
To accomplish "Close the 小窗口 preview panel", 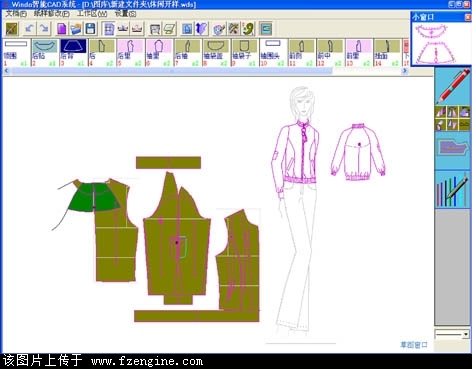I will [468, 17].
